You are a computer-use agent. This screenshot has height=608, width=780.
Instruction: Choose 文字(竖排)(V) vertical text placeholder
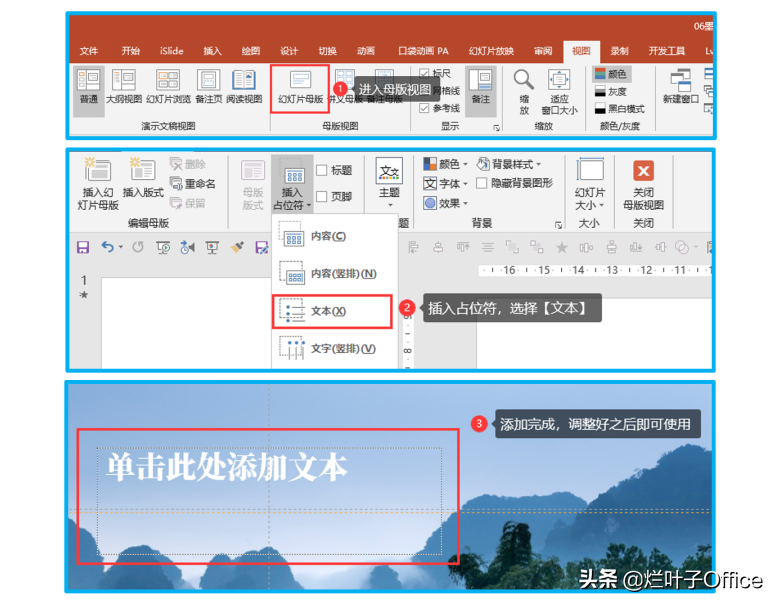pos(335,348)
